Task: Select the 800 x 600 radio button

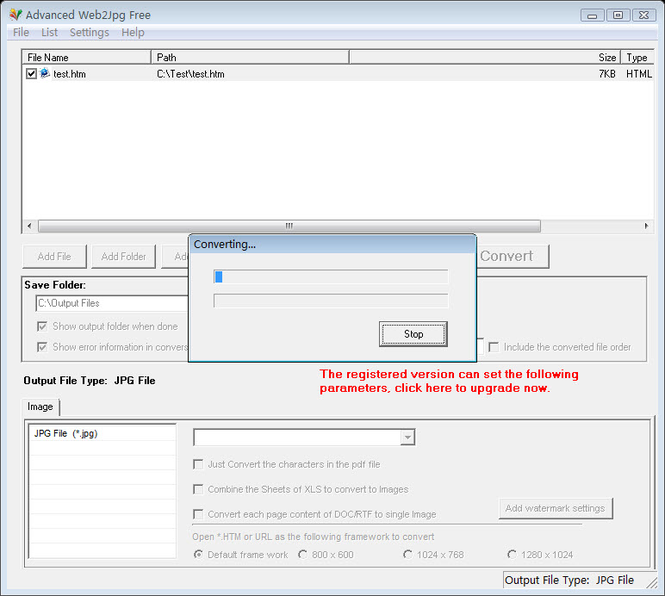Action: pos(303,555)
